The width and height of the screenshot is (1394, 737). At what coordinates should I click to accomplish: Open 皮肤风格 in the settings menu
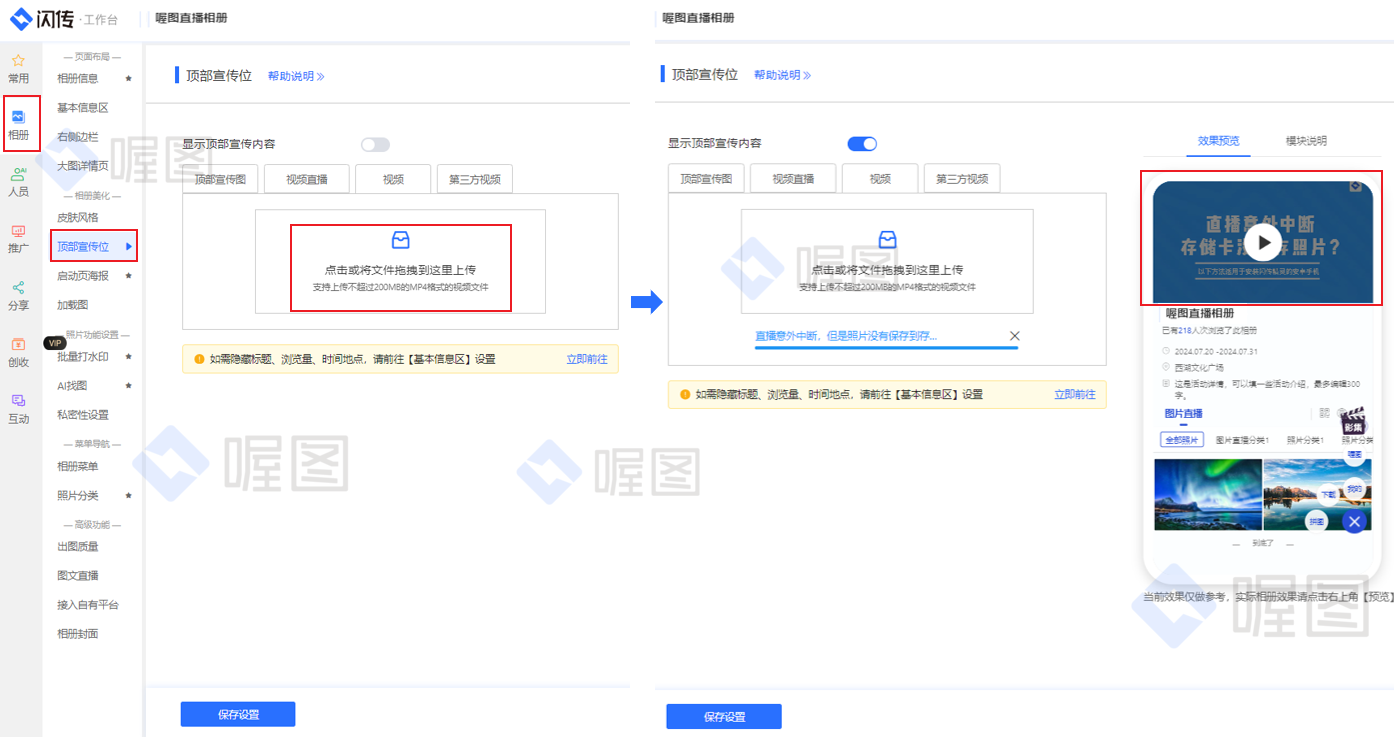click(x=78, y=217)
